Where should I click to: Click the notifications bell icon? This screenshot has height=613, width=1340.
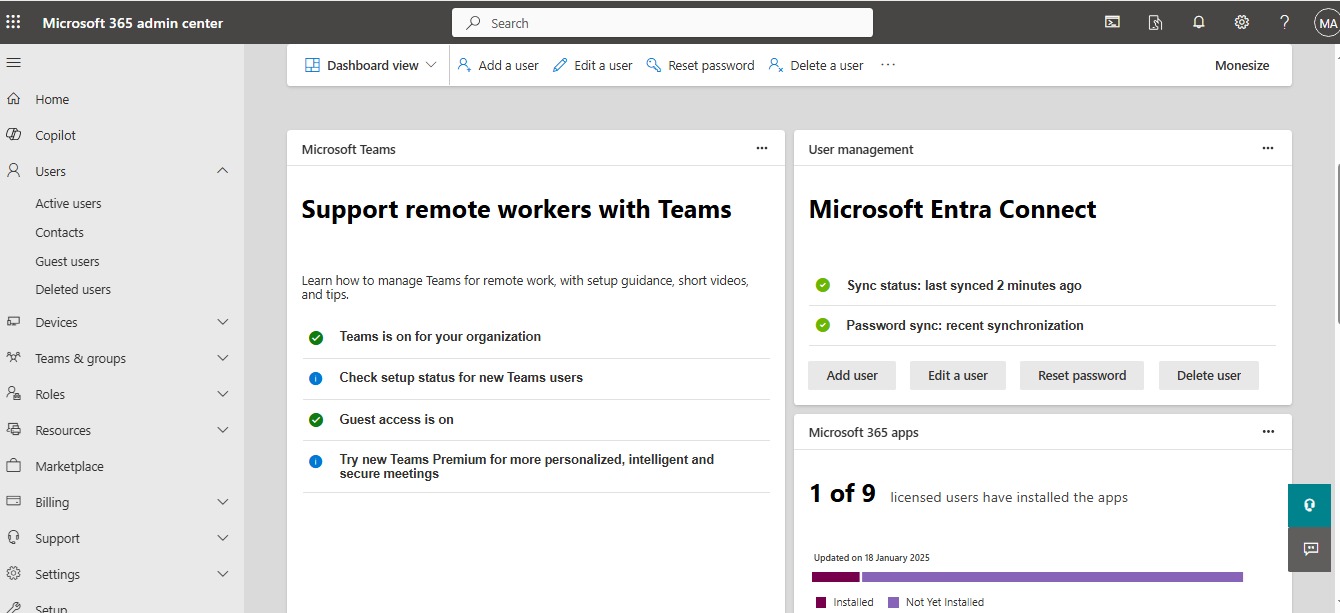coord(1199,23)
